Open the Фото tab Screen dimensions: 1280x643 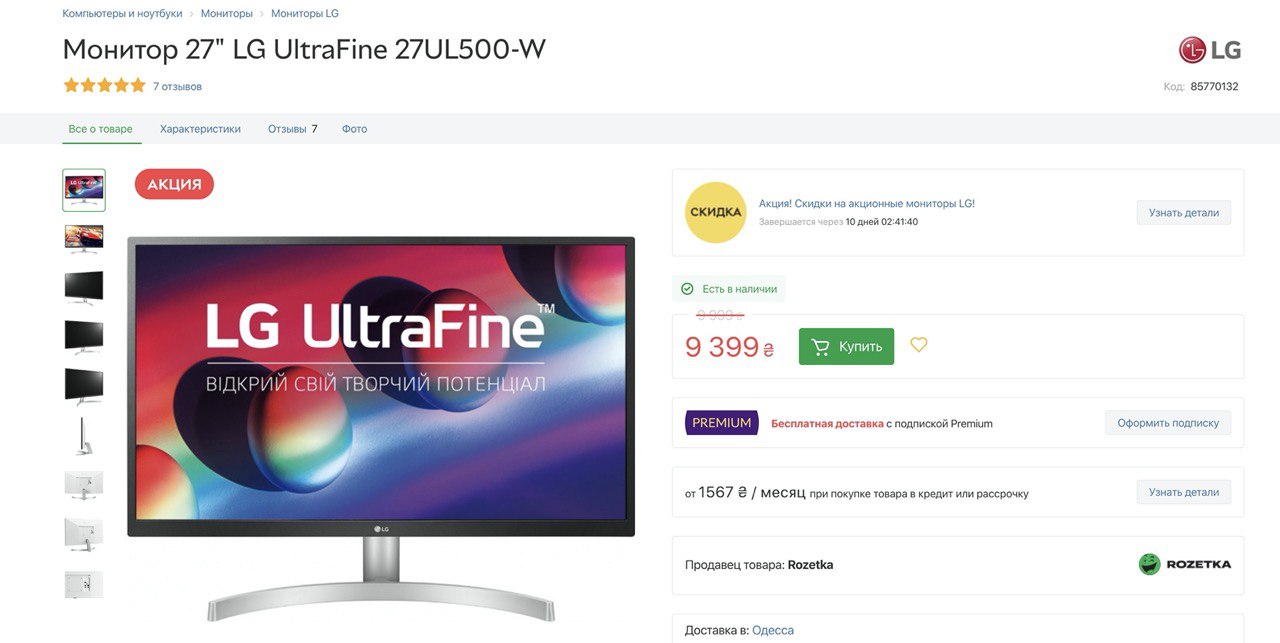point(354,129)
